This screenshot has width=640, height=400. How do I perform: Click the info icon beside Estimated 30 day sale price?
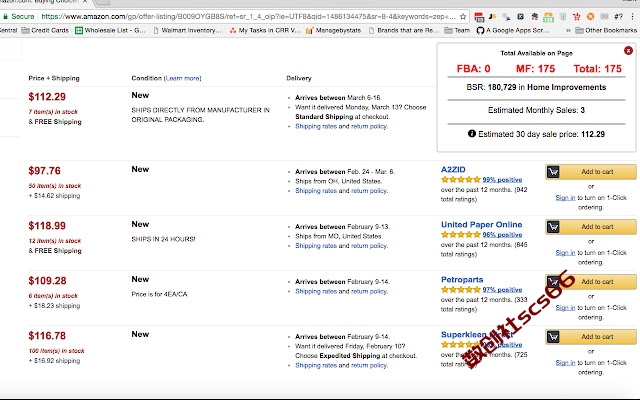[471, 133]
